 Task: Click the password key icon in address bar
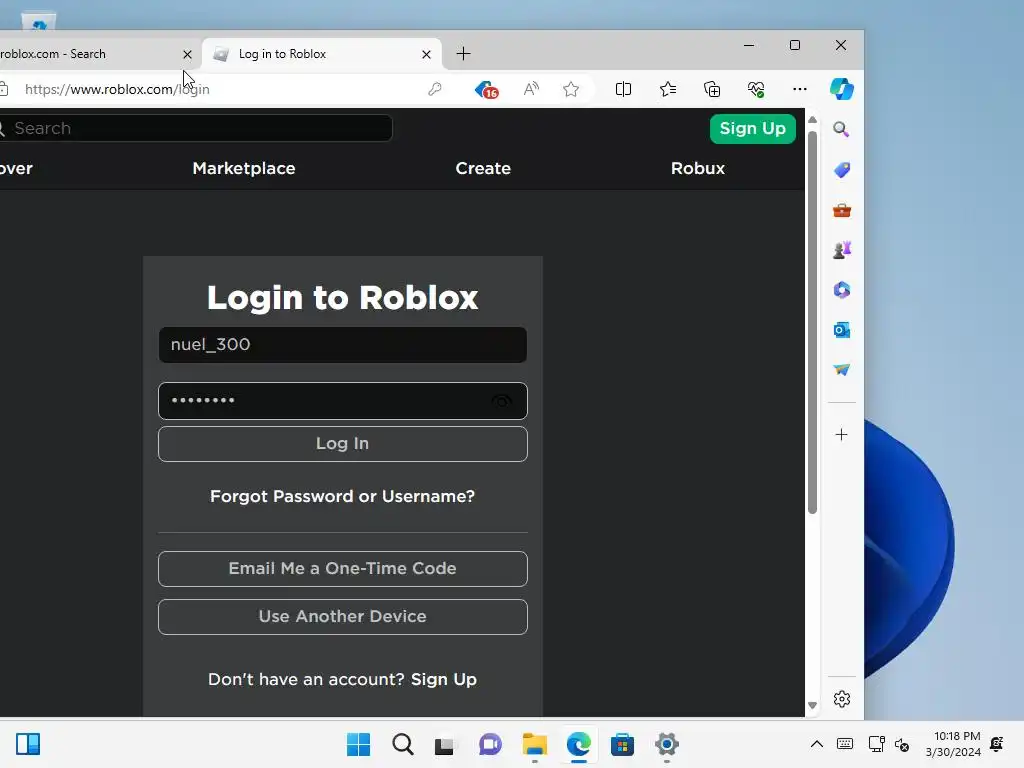click(435, 89)
